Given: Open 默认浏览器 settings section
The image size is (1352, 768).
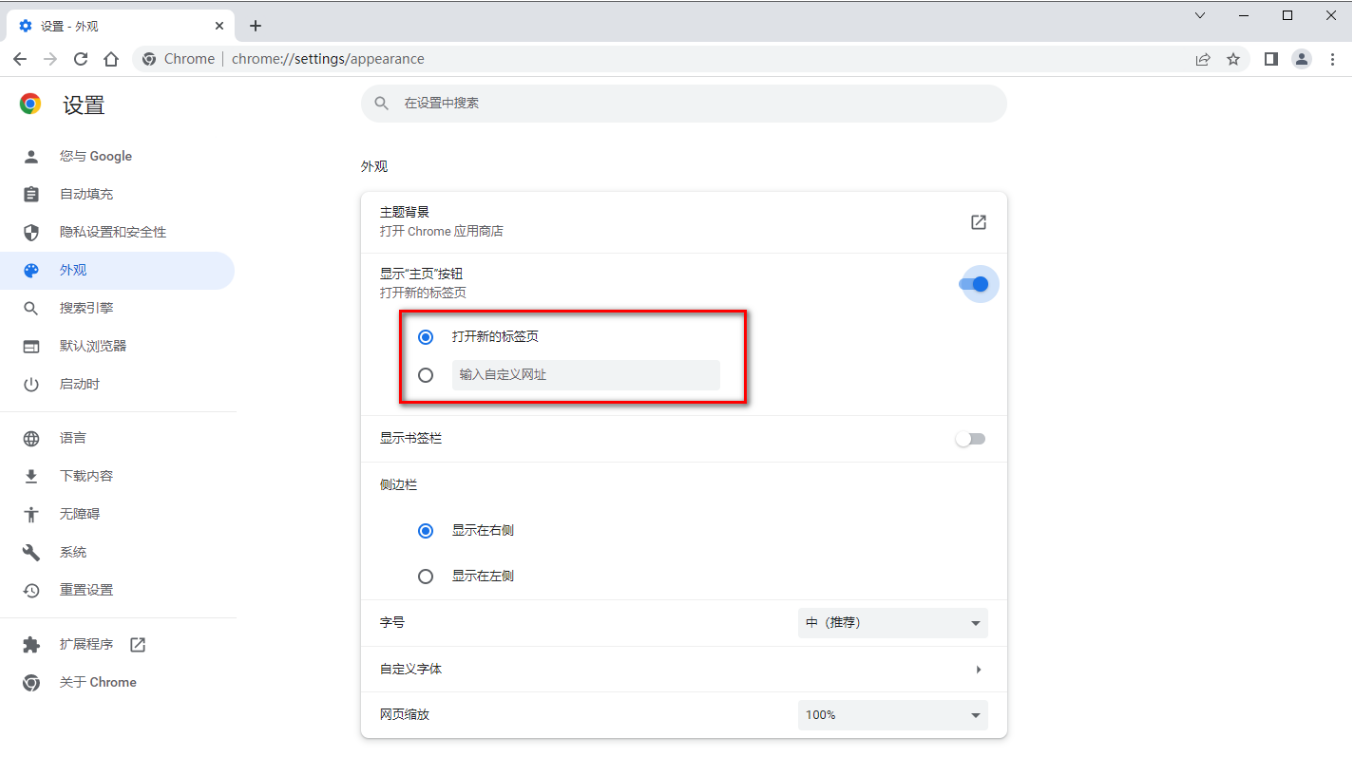Looking at the screenshot, I should pos(117,346).
